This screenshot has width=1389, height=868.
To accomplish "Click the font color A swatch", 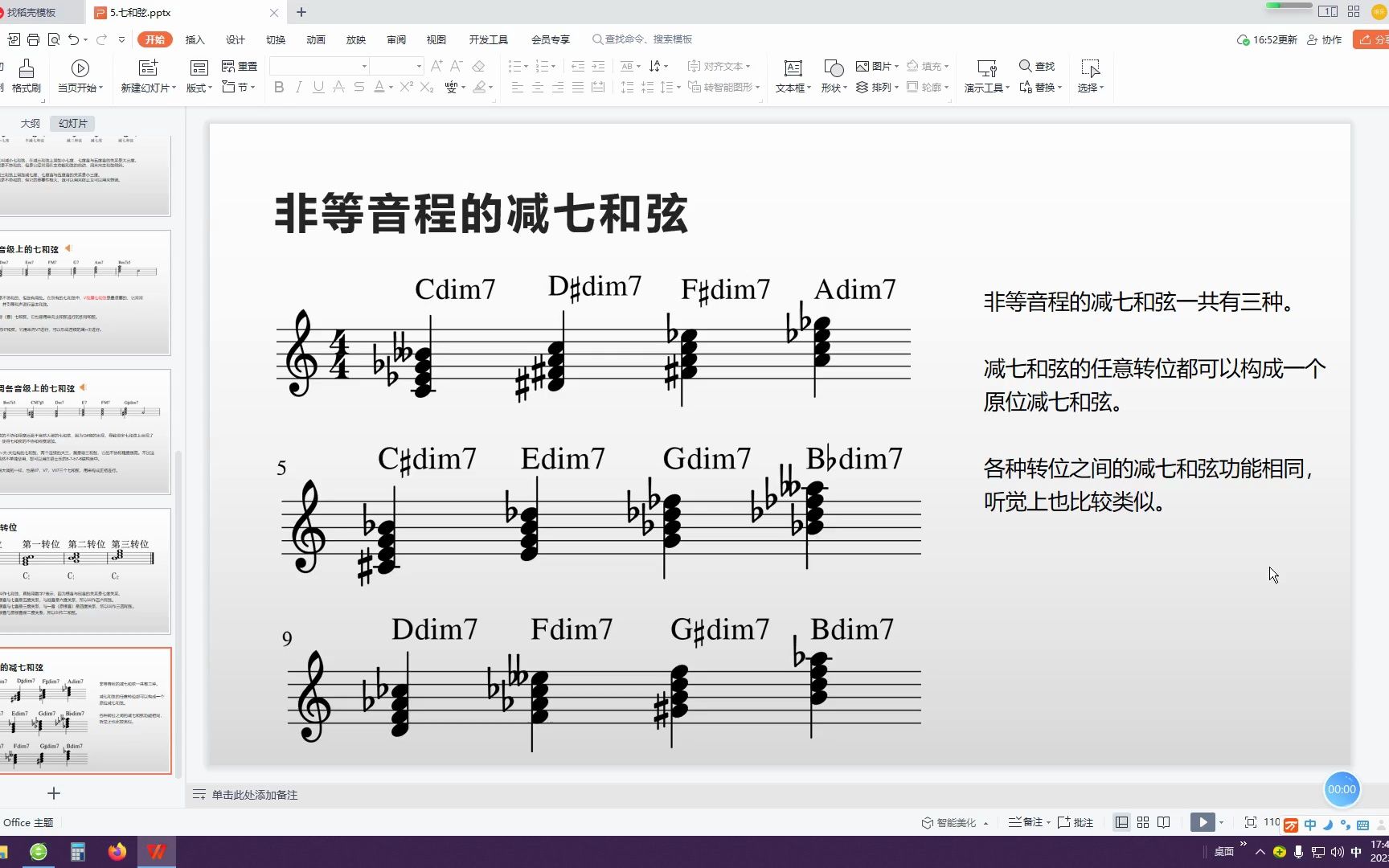I will coord(379,87).
